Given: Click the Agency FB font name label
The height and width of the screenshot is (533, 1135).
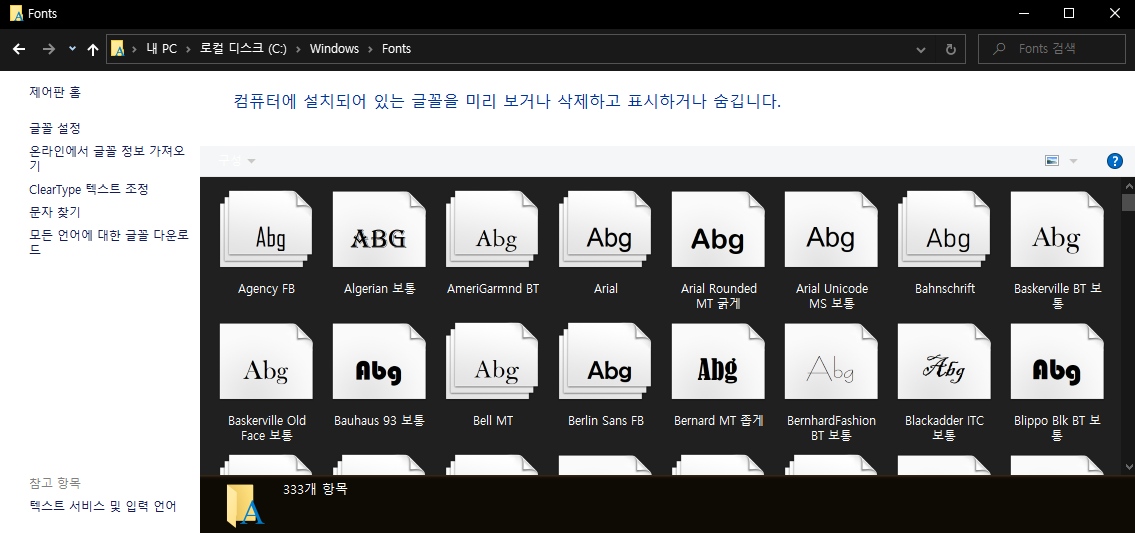Looking at the screenshot, I should (266, 289).
